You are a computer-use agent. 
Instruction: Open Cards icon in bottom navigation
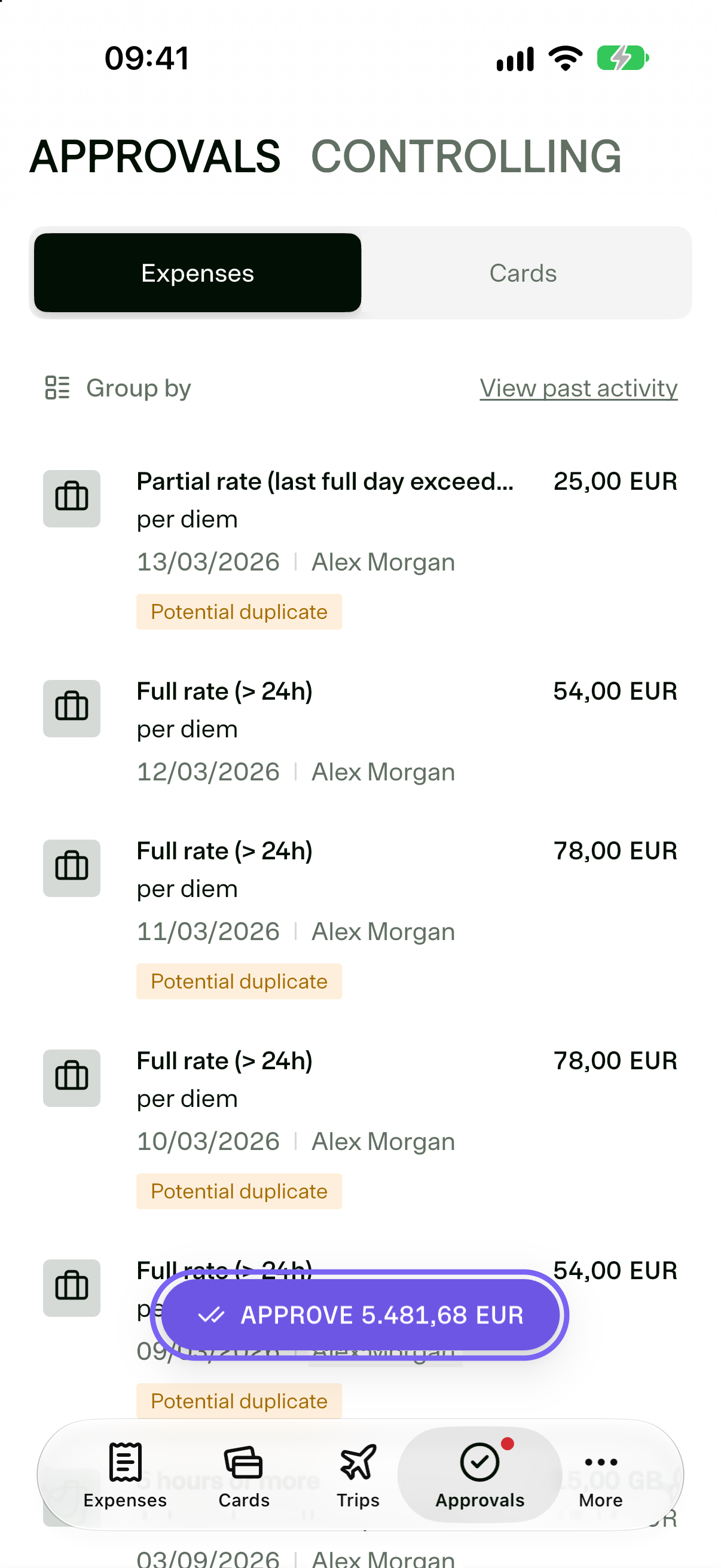243,1462
